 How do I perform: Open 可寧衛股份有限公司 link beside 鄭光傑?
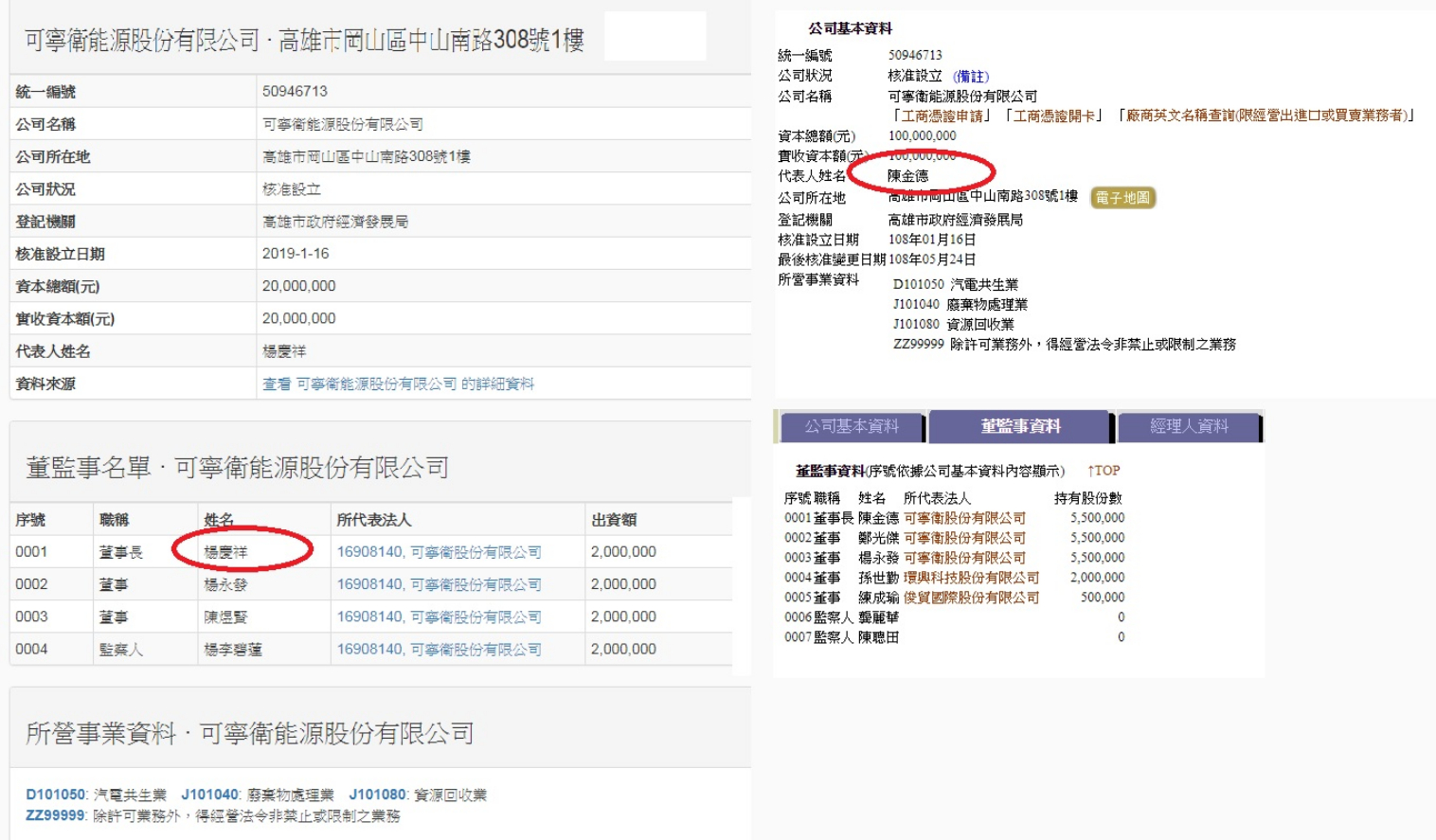tap(964, 538)
